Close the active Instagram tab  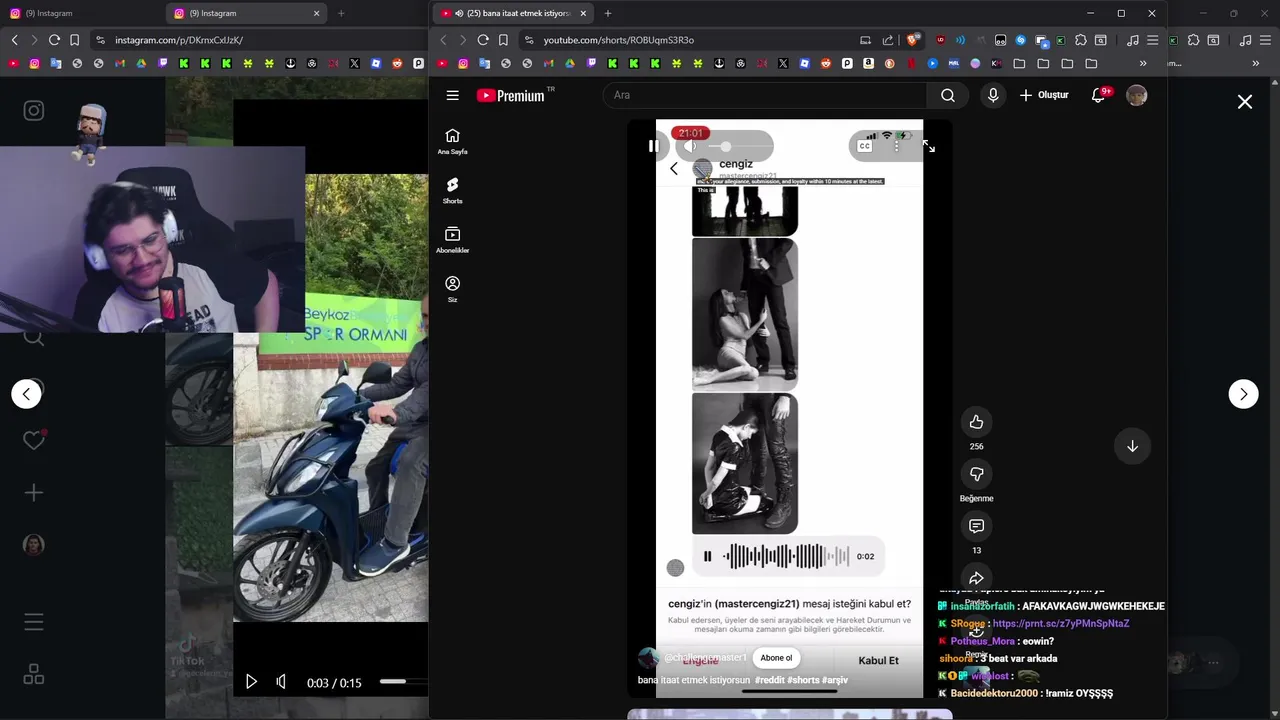pyautogui.click(x=317, y=13)
